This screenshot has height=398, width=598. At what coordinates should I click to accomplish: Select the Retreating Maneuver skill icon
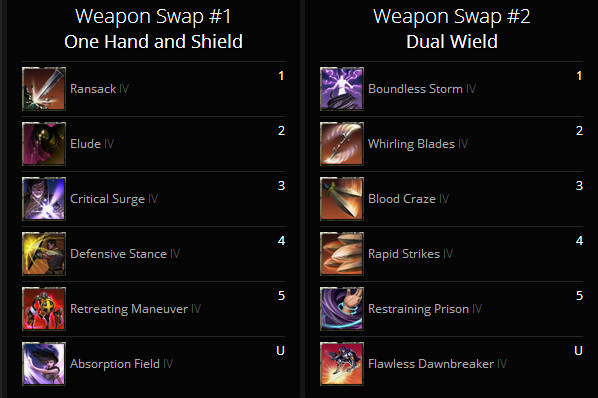tap(44, 308)
